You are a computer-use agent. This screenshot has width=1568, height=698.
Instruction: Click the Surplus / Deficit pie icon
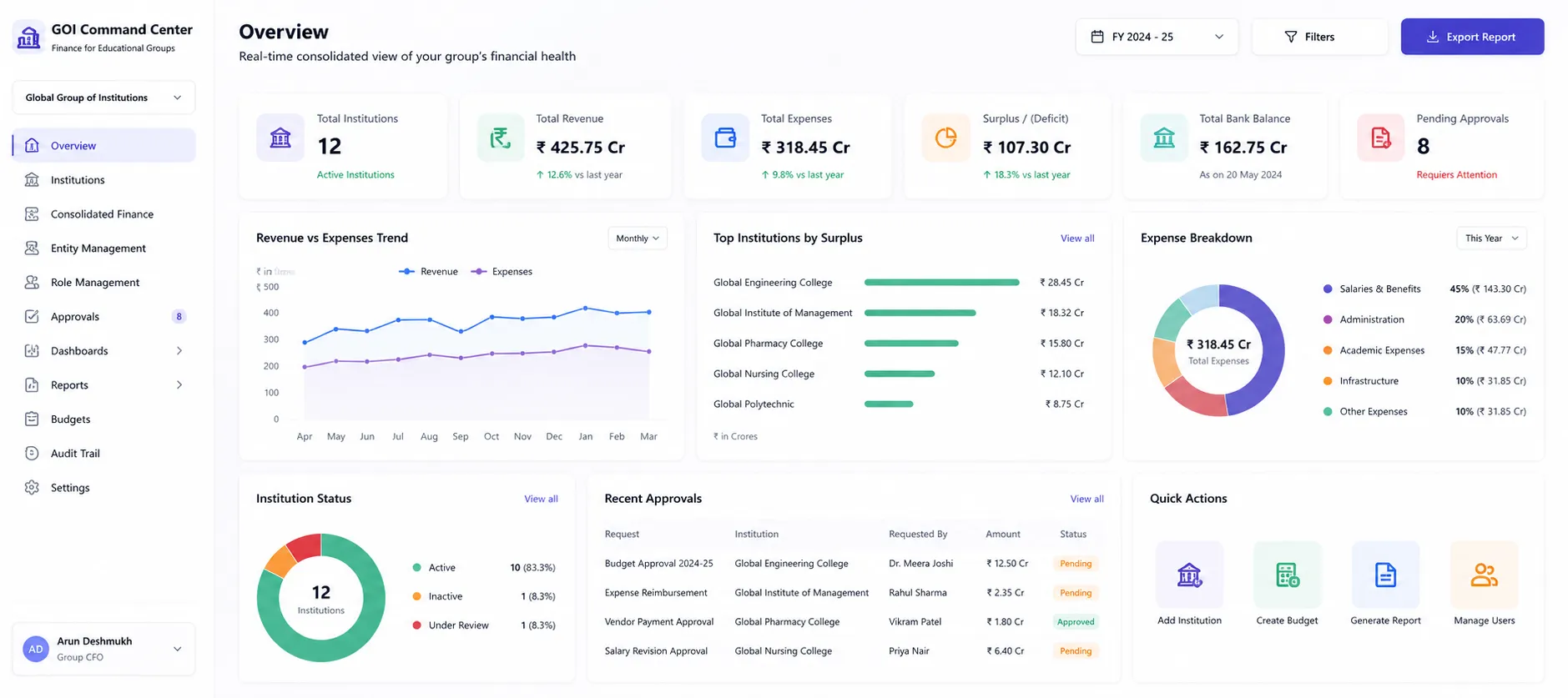[x=945, y=138]
